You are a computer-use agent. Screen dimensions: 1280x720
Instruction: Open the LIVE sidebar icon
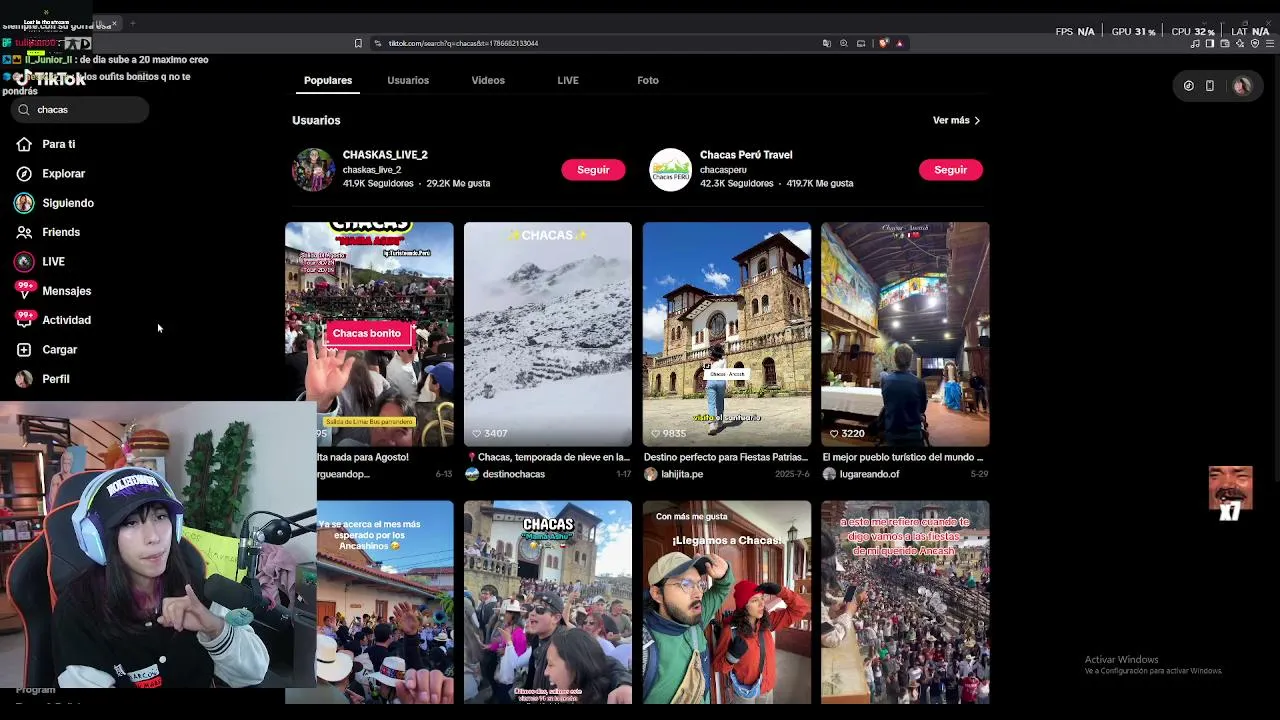[x=24, y=261]
